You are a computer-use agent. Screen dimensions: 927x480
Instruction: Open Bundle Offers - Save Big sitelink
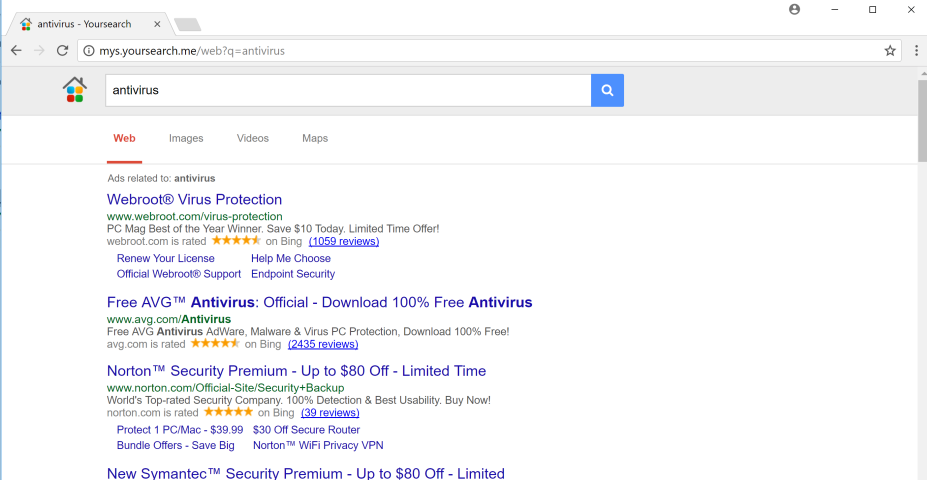[176, 445]
